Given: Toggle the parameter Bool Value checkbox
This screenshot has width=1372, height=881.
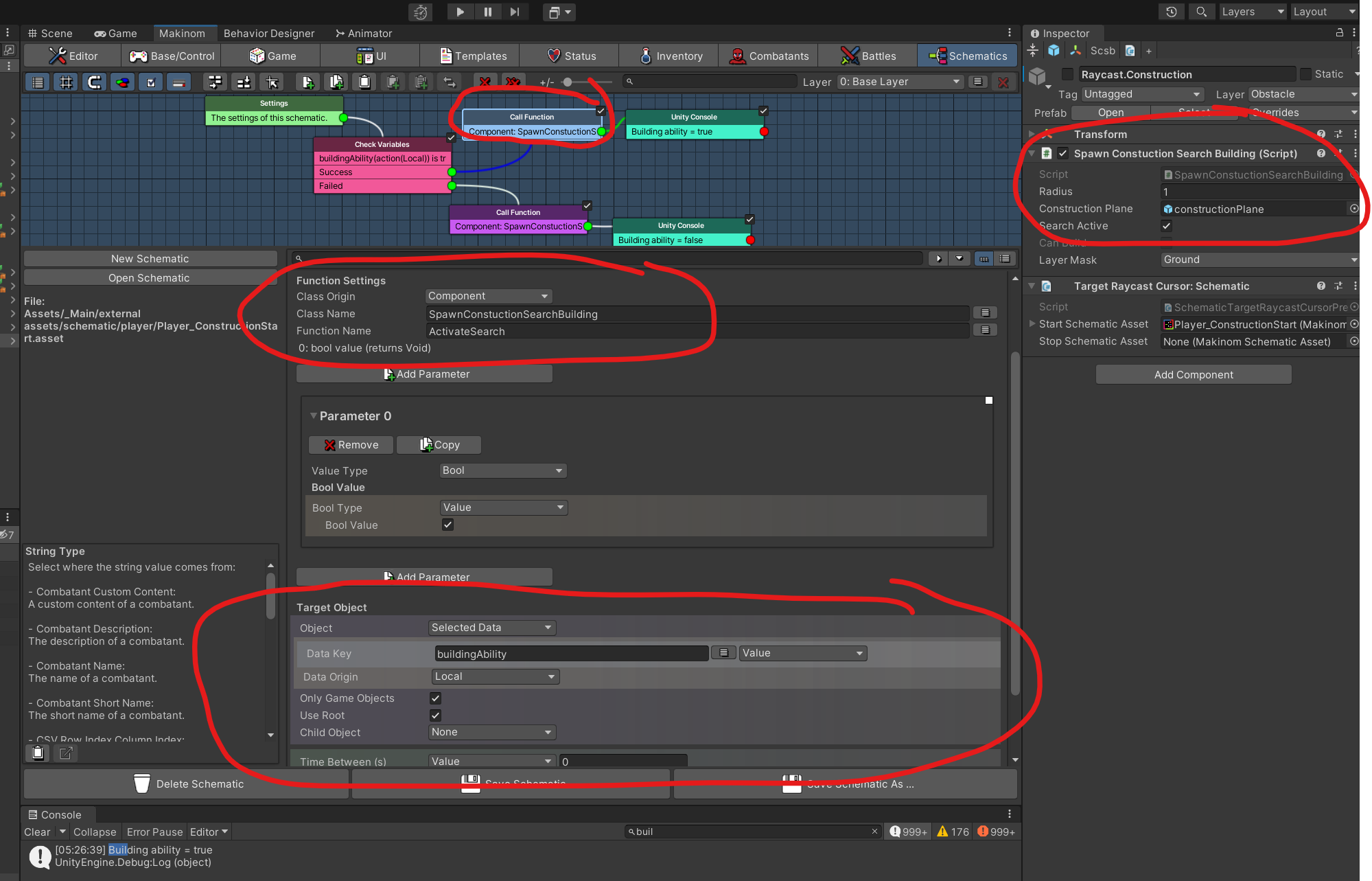Looking at the screenshot, I should click(447, 525).
